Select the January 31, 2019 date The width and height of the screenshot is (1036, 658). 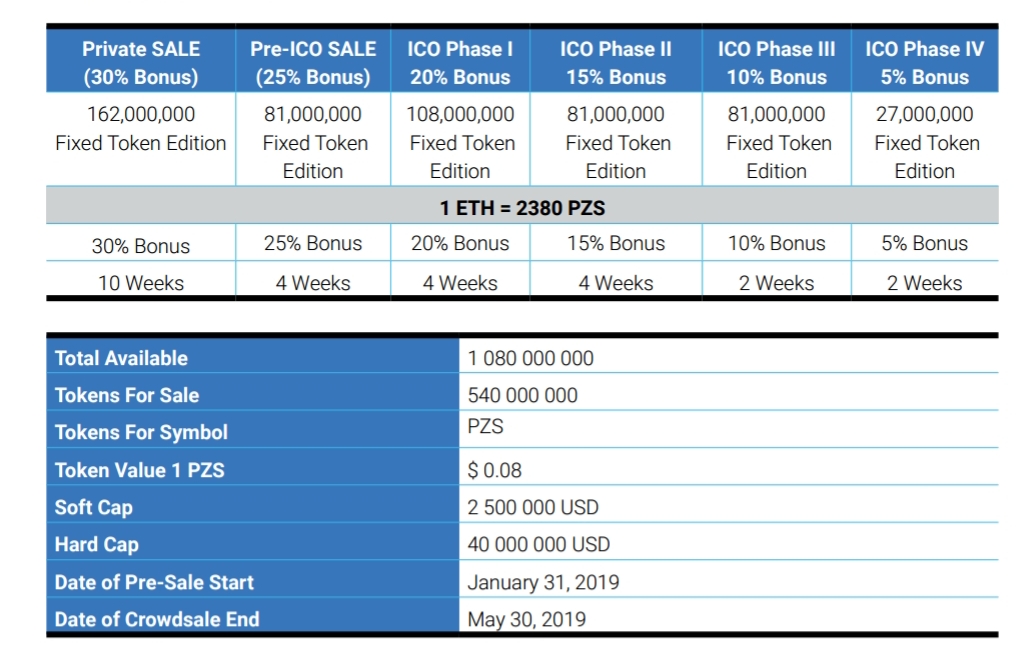tap(543, 582)
